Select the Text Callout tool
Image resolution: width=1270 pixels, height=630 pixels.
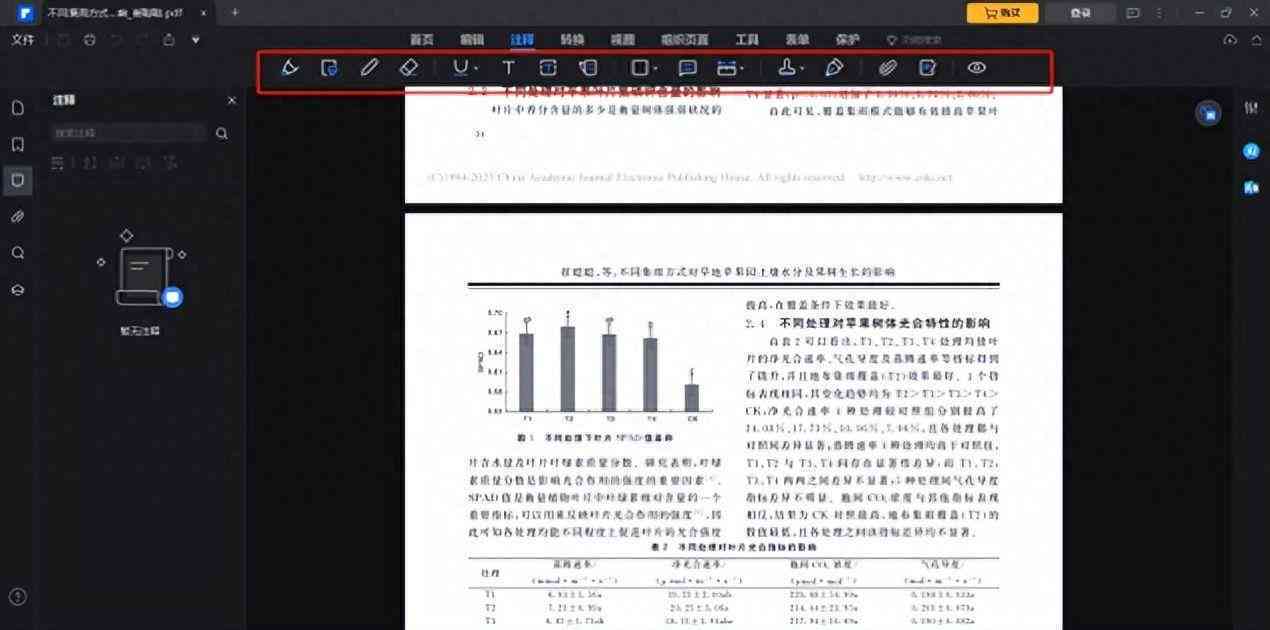click(588, 68)
